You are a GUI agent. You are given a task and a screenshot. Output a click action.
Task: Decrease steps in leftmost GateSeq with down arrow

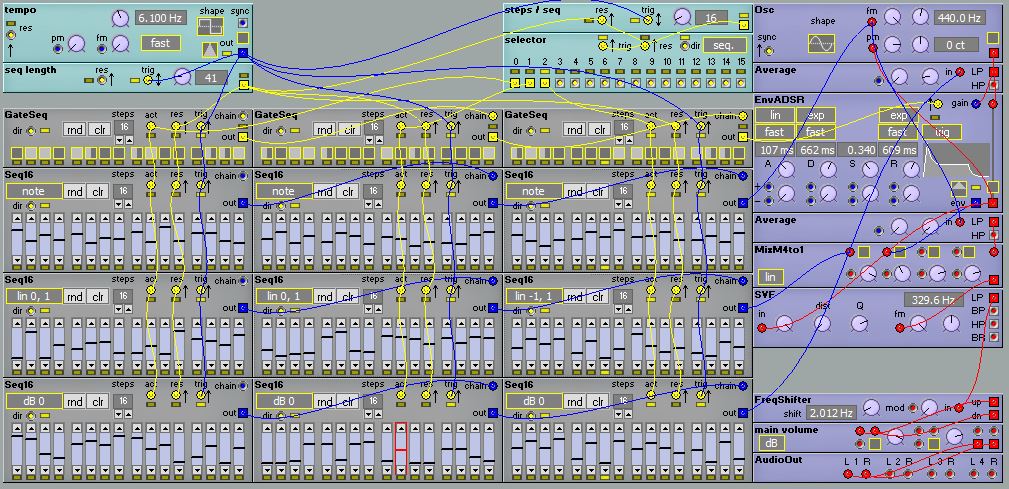pos(118,140)
